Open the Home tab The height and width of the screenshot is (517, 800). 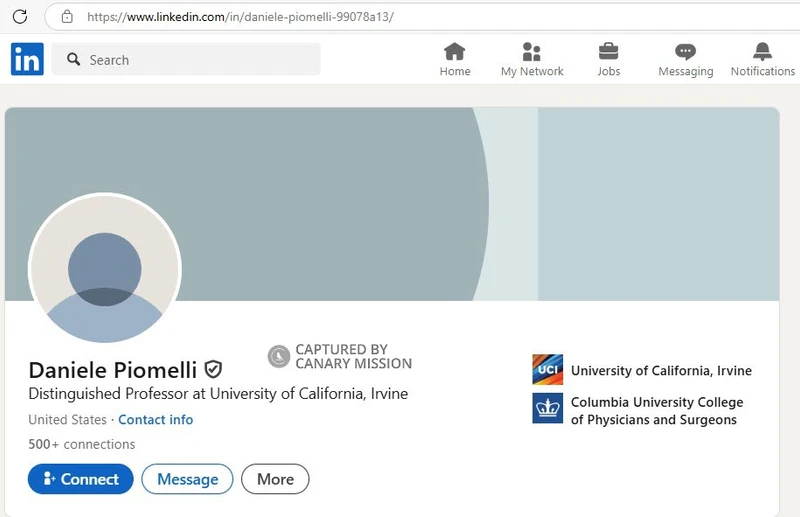[455, 60]
